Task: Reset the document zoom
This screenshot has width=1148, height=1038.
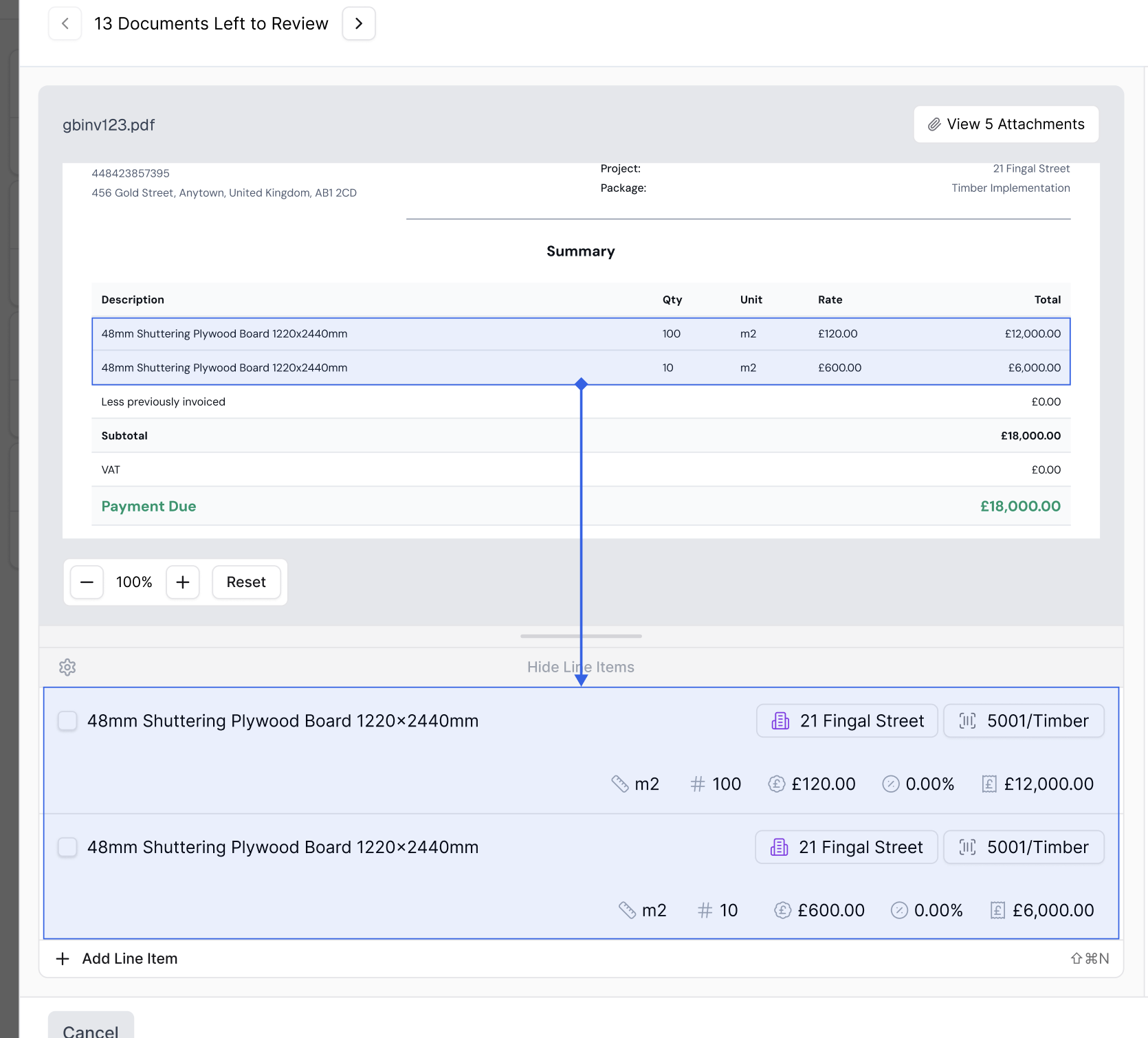Action: tap(246, 582)
